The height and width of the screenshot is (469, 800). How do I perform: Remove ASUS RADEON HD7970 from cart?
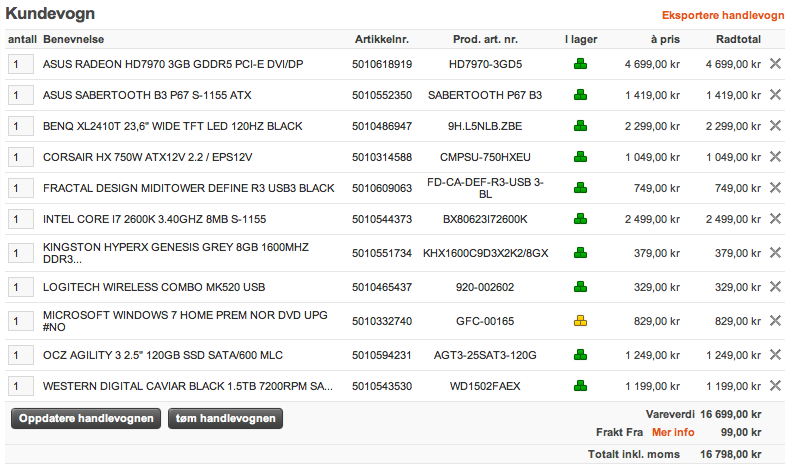[775, 64]
